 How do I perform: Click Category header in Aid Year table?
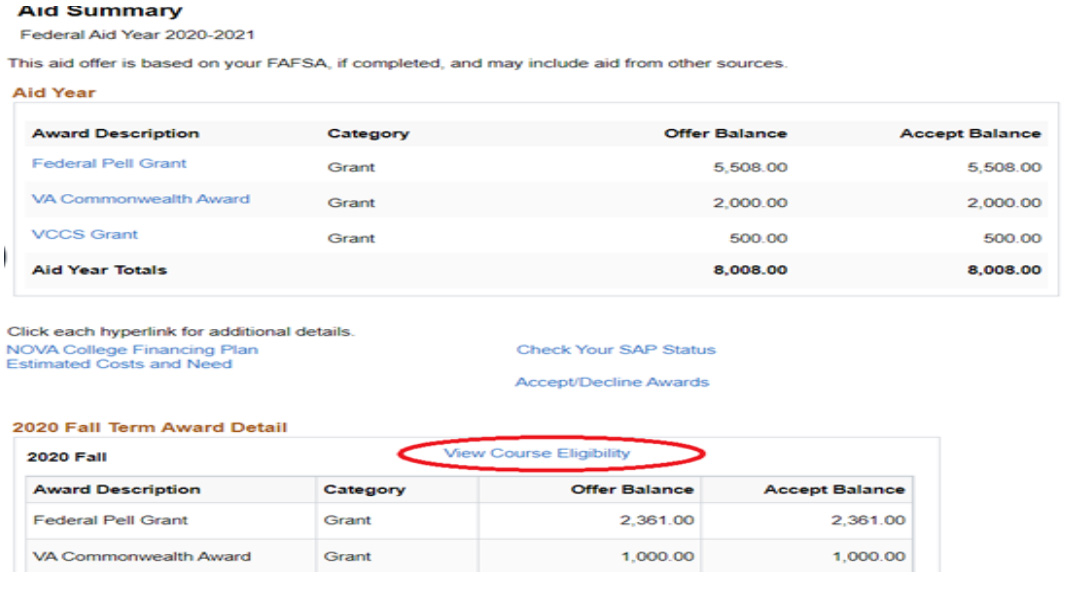(x=368, y=133)
